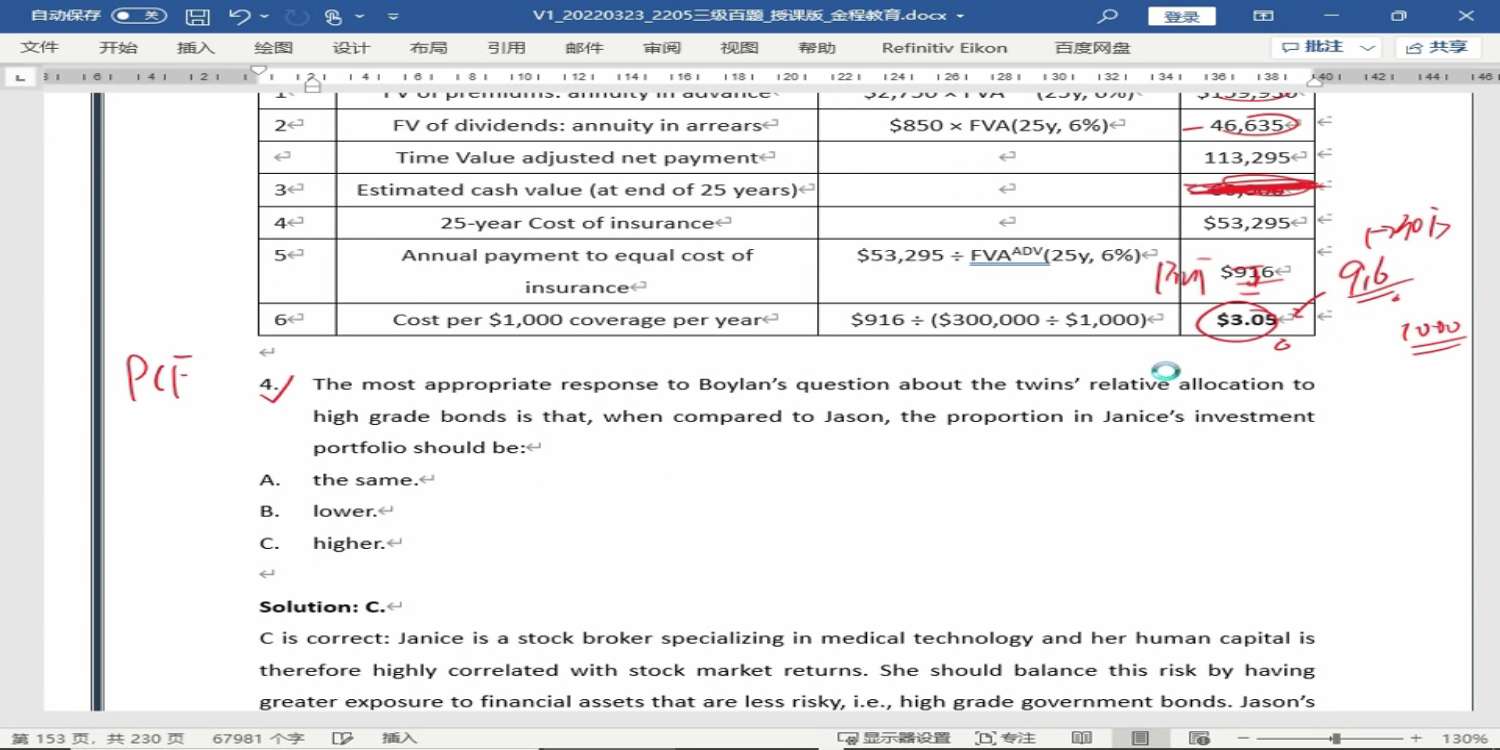Open the touch mode dropdown arrow
Viewport: 1500px width, 750px height.
(360, 16)
